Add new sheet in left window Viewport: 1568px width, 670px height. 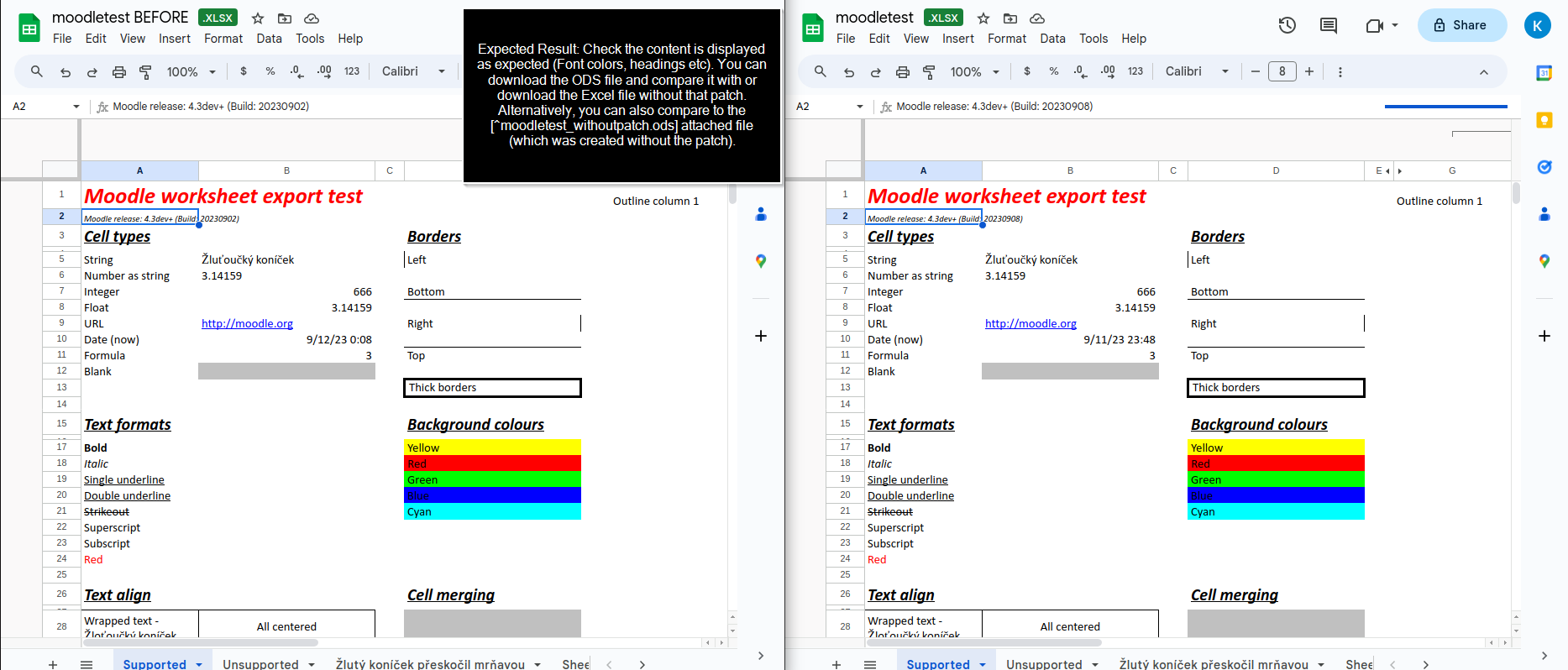coord(52,664)
